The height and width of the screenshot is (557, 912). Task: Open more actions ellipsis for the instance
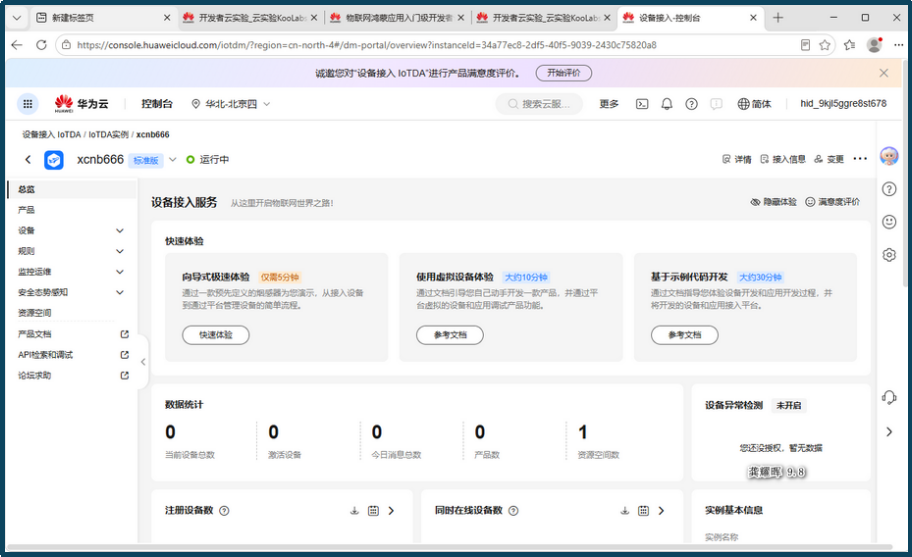click(860, 159)
